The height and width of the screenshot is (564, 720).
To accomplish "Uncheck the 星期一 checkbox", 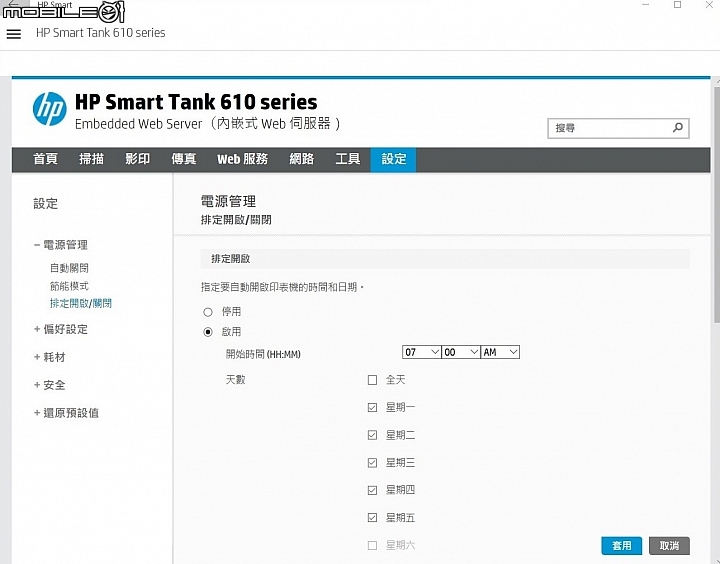I will pos(372,407).
